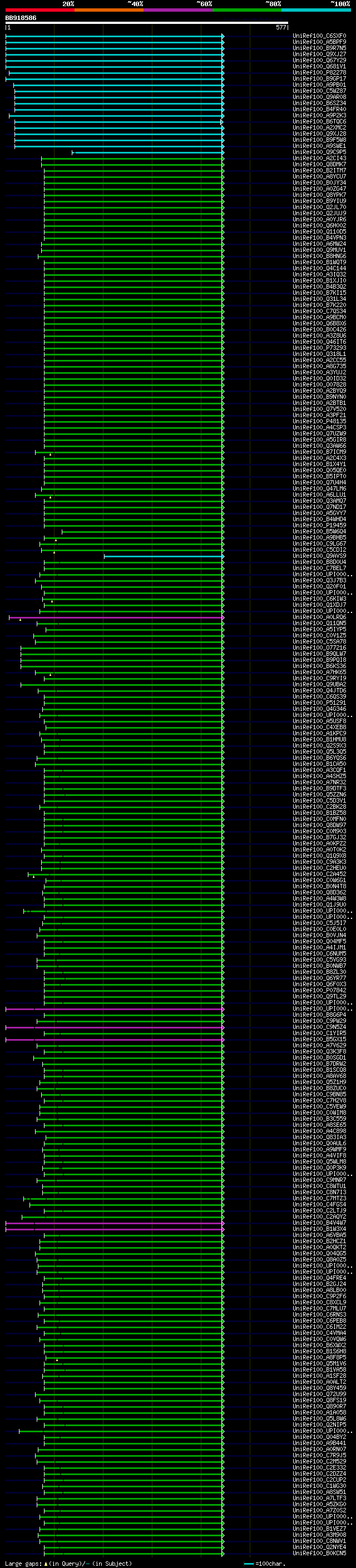Select the UniRef100_Q3J7B3 label

tap(319, 580)
